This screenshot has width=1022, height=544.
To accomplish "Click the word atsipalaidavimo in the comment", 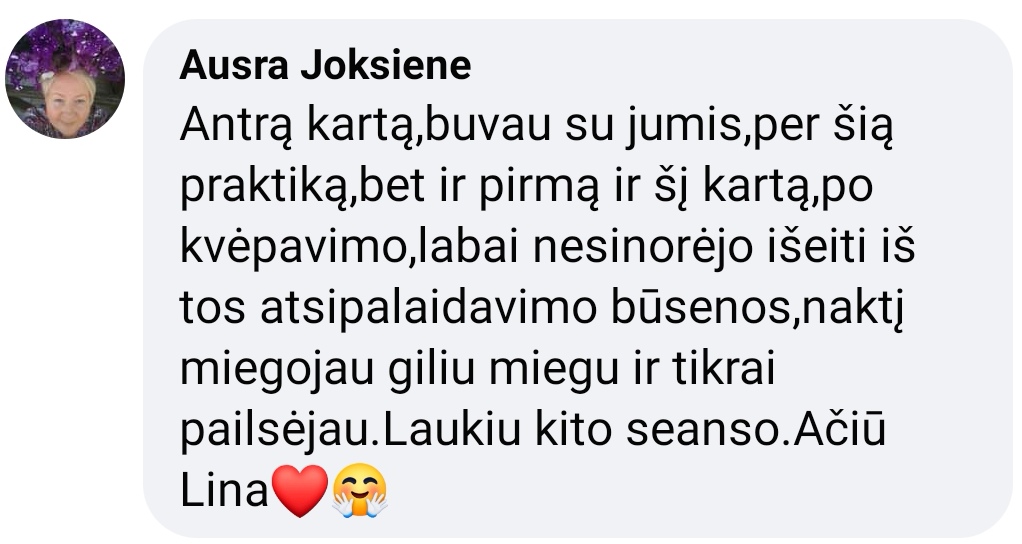I will (x=428, y=309).
